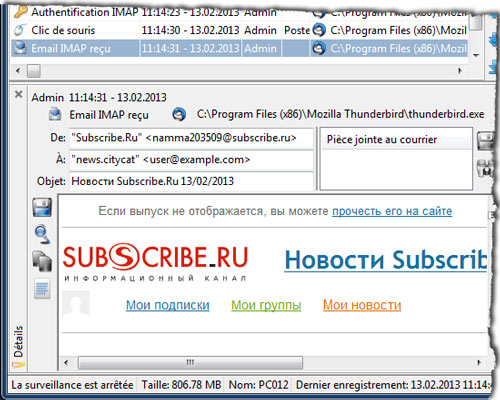Click the Pièce jointe au courrier header
500x400 pixels.
point(396,139)
